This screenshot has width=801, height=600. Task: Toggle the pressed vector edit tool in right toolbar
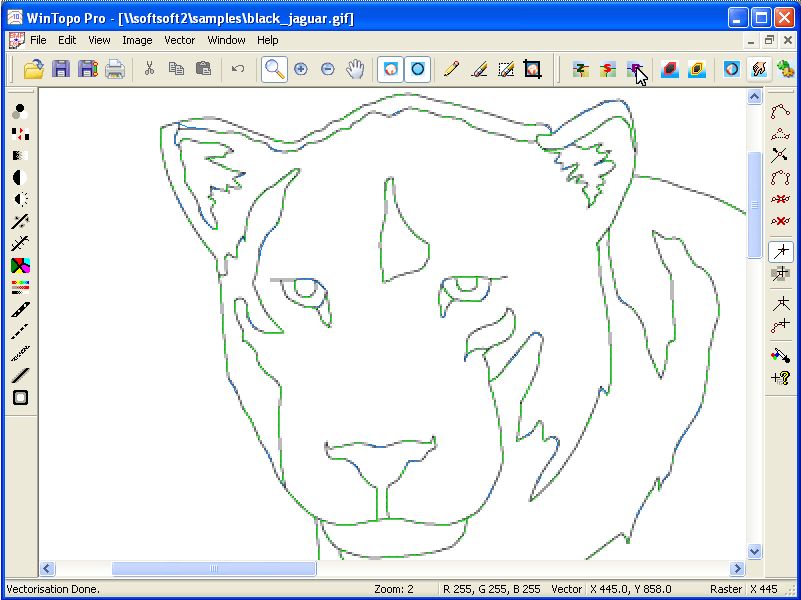[780, 251]
